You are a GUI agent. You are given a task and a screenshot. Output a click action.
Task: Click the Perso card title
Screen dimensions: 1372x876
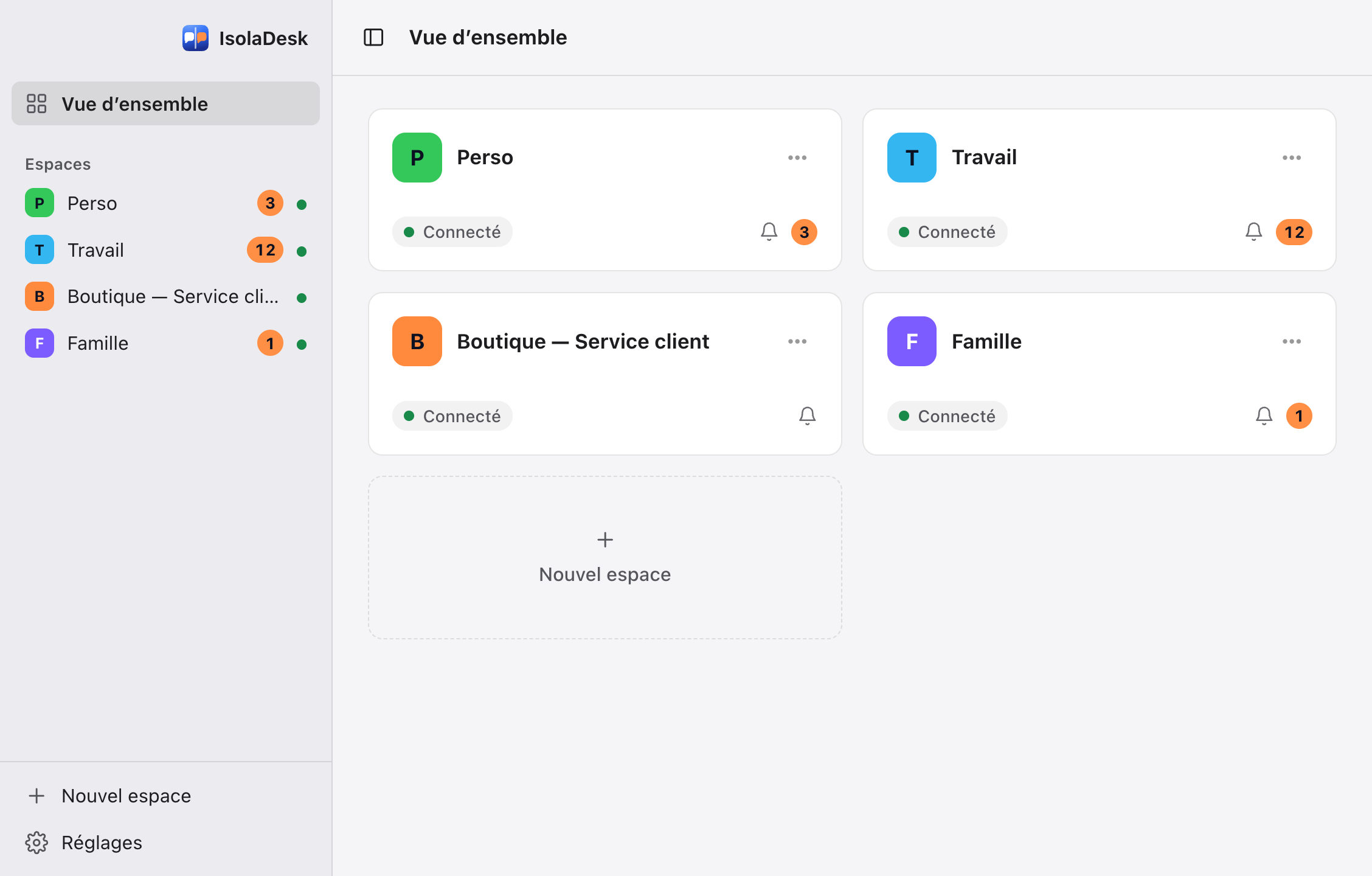[485, 158]
